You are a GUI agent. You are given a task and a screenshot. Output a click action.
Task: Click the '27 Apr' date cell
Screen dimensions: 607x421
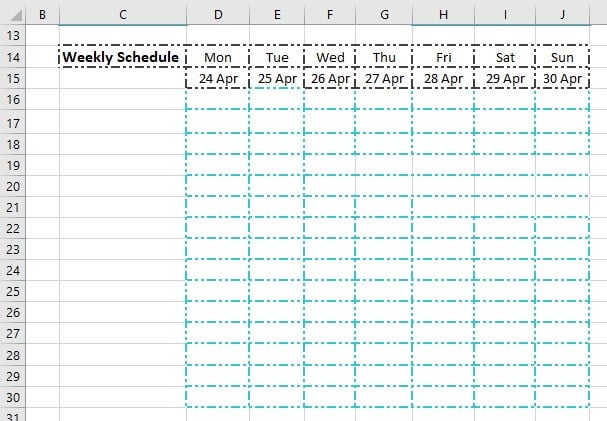[x=384, y=78]
